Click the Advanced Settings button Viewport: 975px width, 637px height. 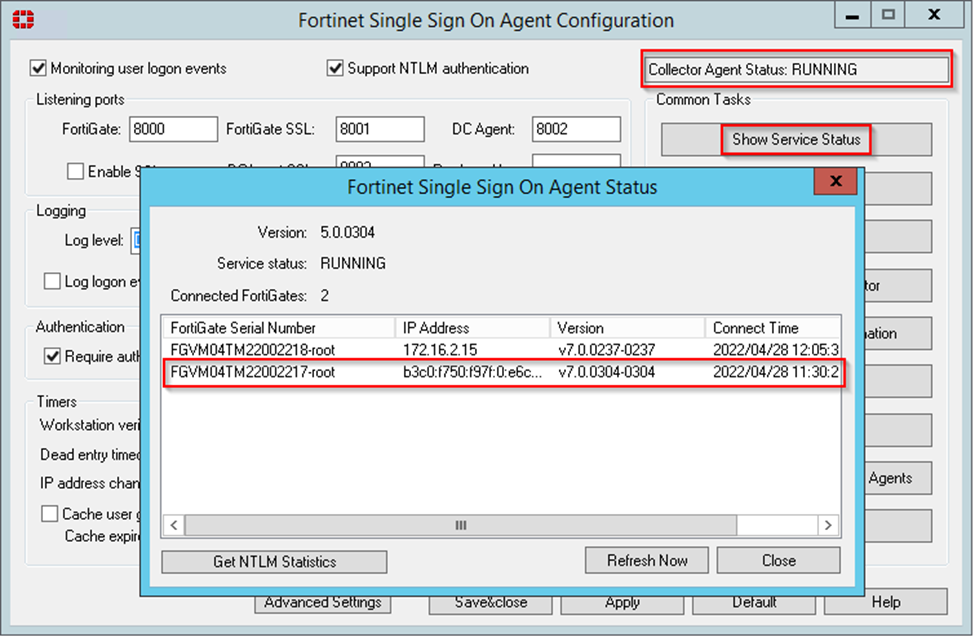(x=323, y=602)
